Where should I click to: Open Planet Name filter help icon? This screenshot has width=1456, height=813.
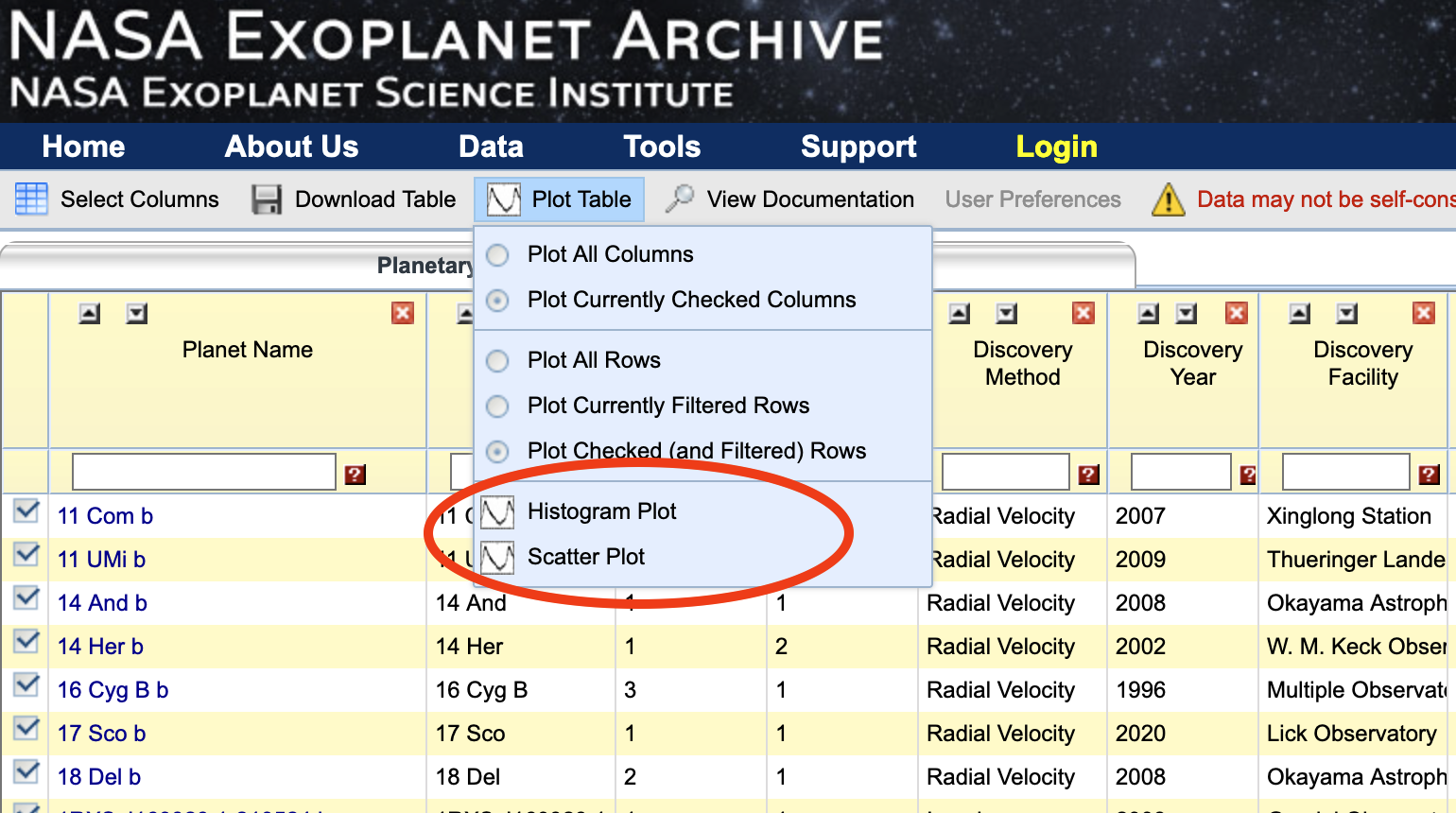tap(355, 475)
